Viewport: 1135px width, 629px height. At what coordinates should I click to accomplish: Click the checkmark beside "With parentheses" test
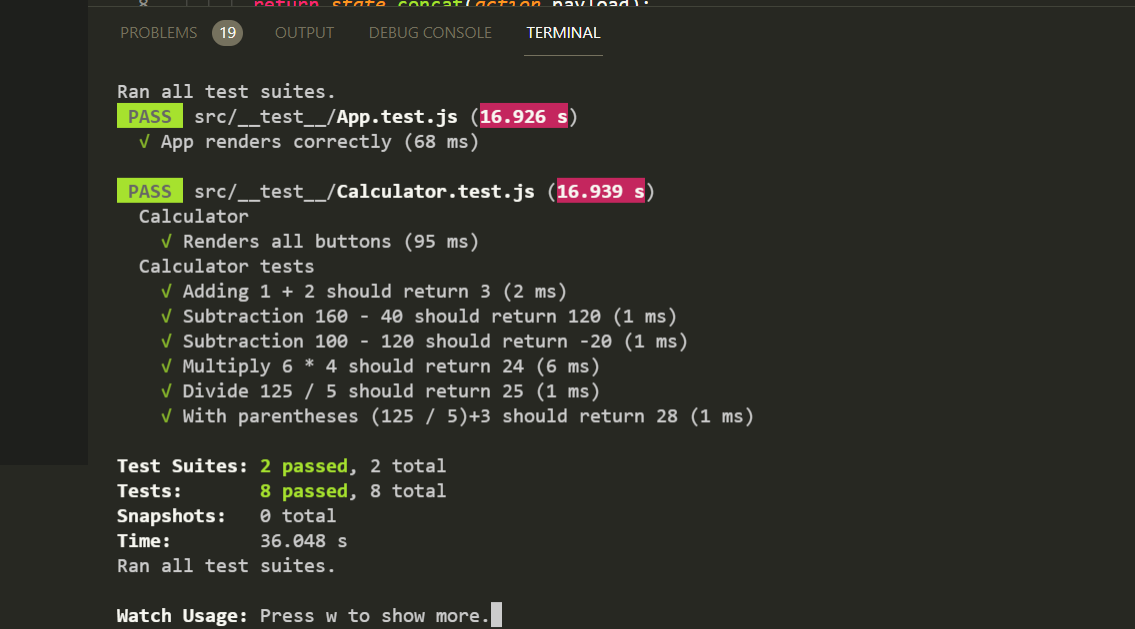(167, 416)
